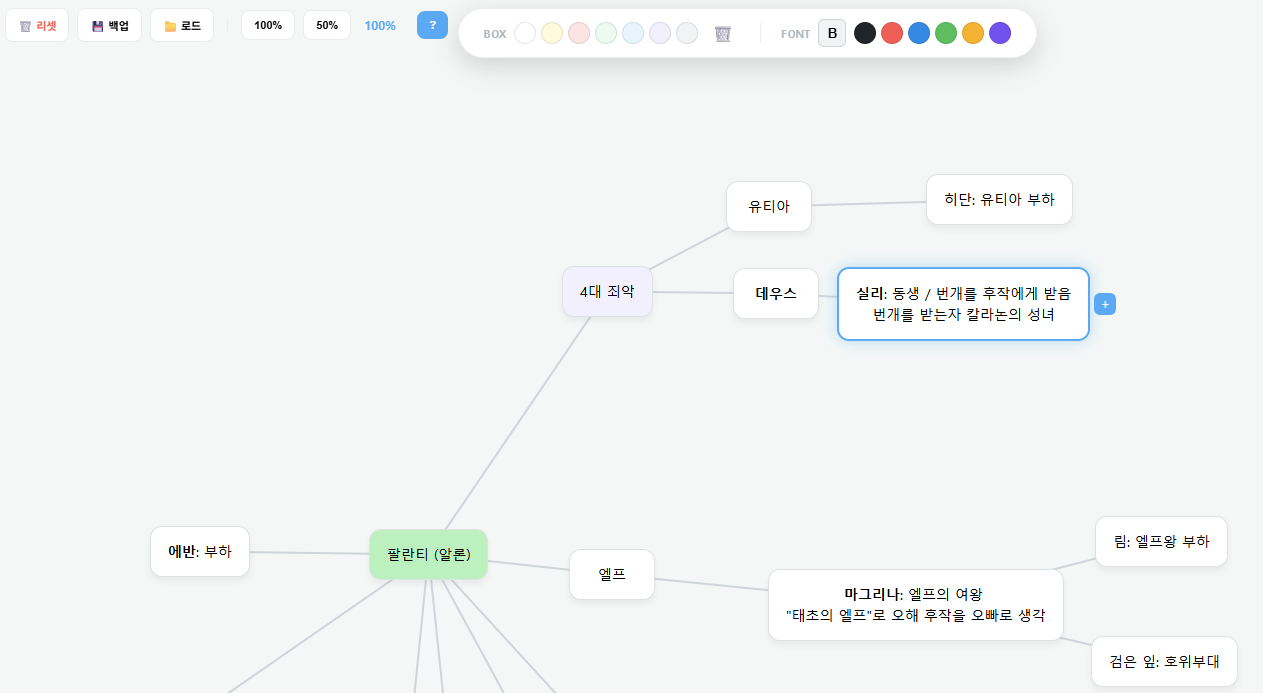
Task: Click the trash icon in the BOX row
Action: (722, 33)
